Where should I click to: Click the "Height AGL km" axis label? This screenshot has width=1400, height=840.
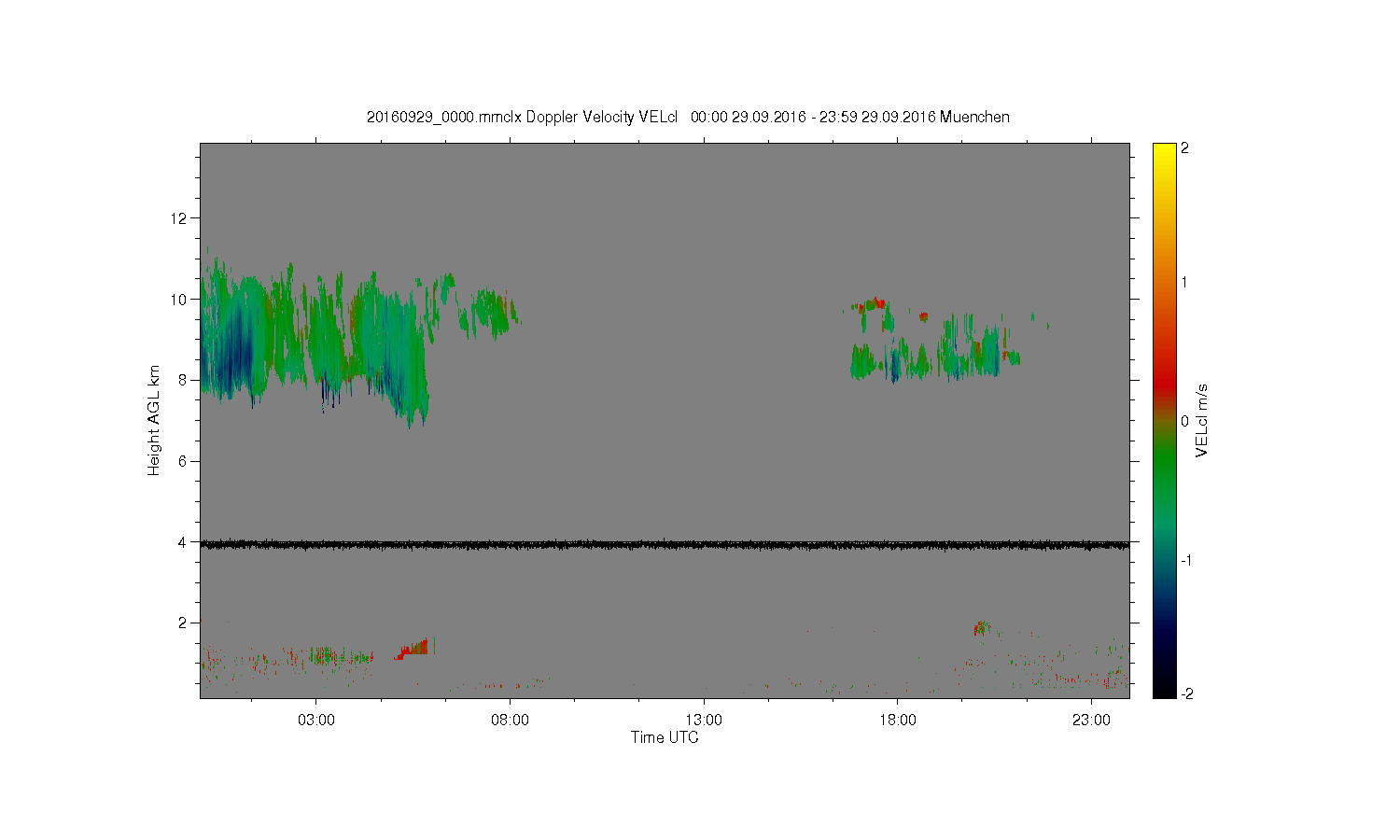154,420
